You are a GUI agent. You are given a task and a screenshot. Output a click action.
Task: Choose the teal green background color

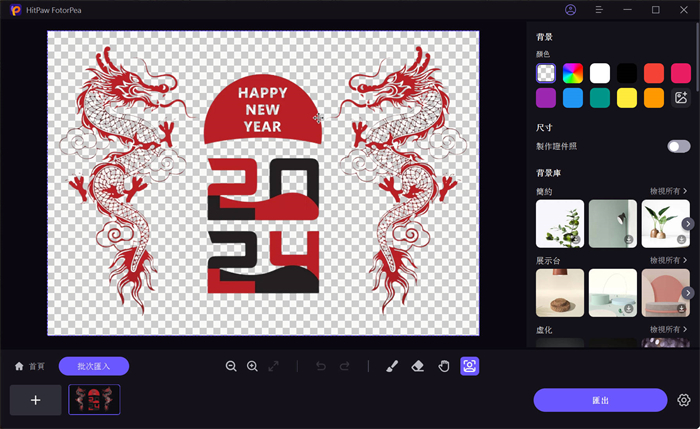pyautogui.click(x=600, y=98)
